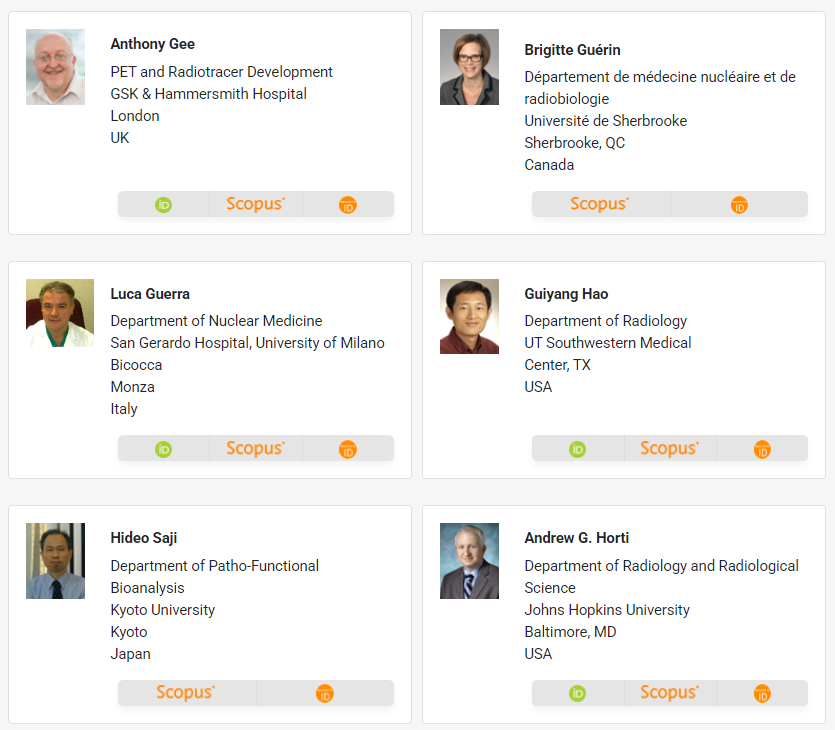Select the Hideo Saji name heading

point(144,538)
